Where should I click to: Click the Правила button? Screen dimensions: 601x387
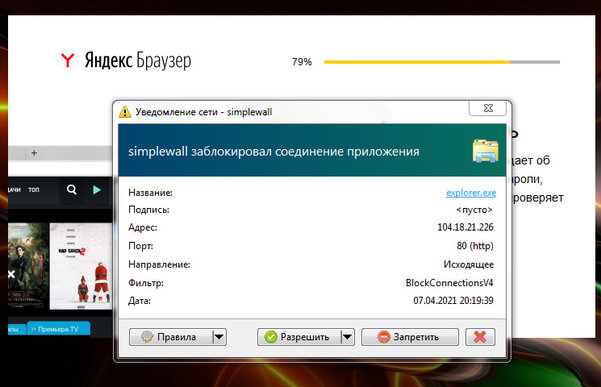coord(171,337)
